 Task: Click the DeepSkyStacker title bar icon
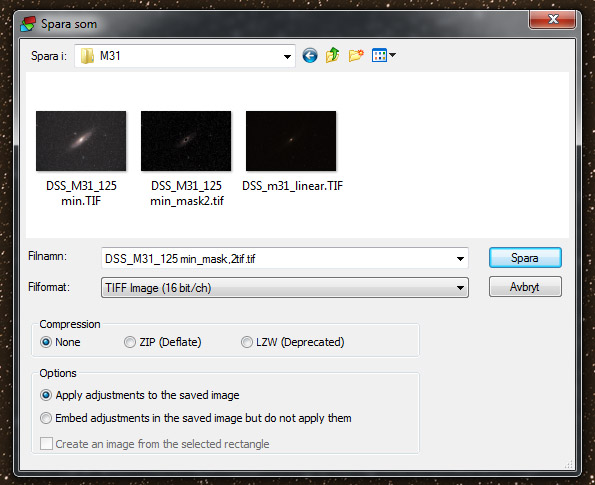point(28,24)
